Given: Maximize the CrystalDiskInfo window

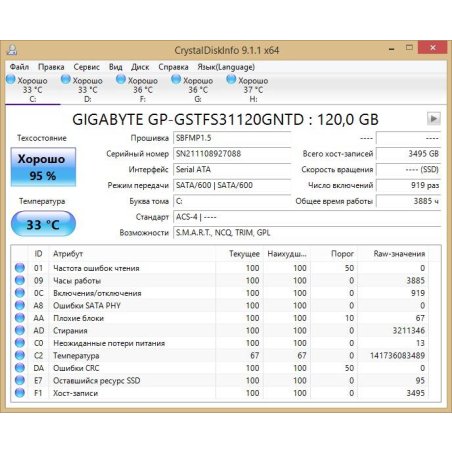Looking at the screenshot, I should (409, 48).
